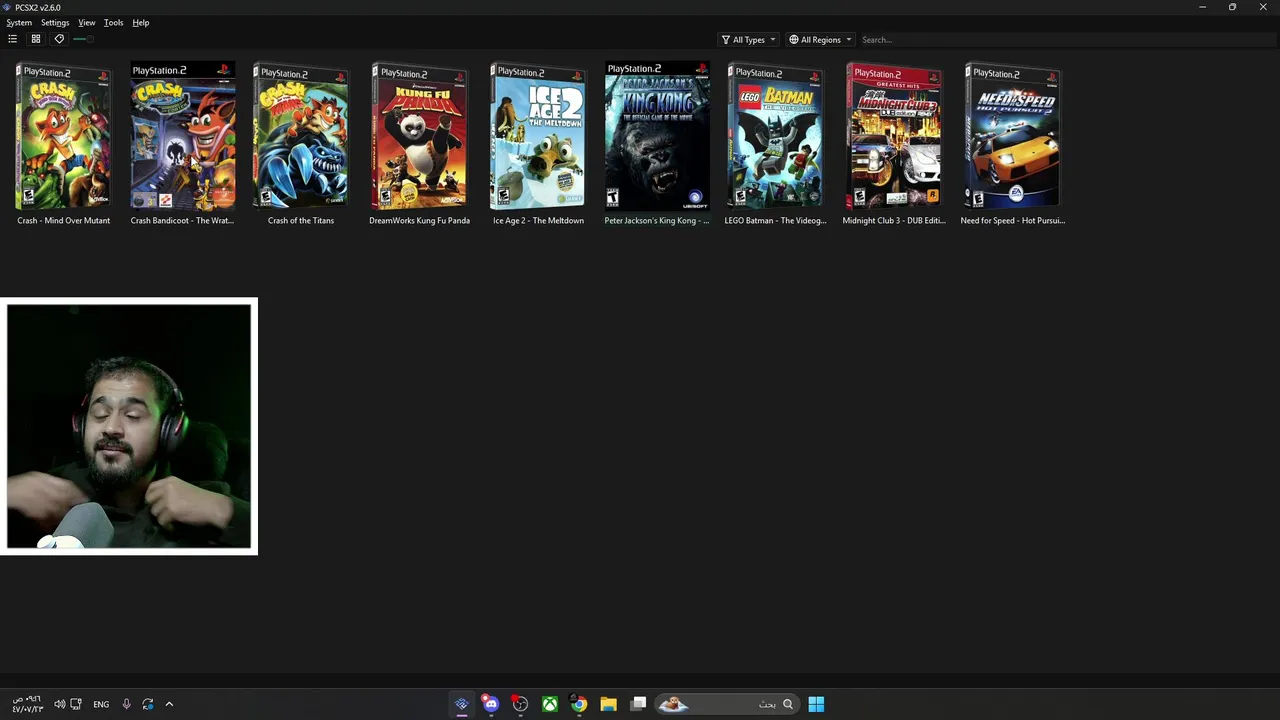Open Task View on the taskbar
The width and height of the screenshot is (1280, 720).
pos(638,704)
